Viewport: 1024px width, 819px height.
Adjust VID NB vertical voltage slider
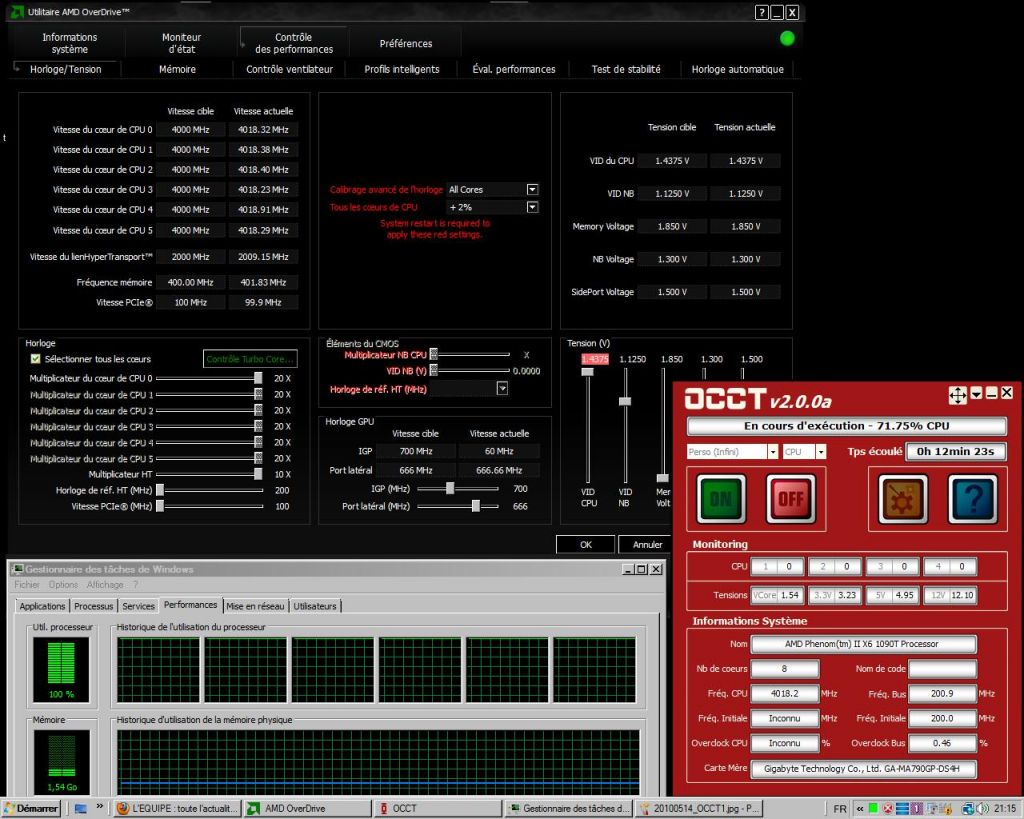[625, 401]
